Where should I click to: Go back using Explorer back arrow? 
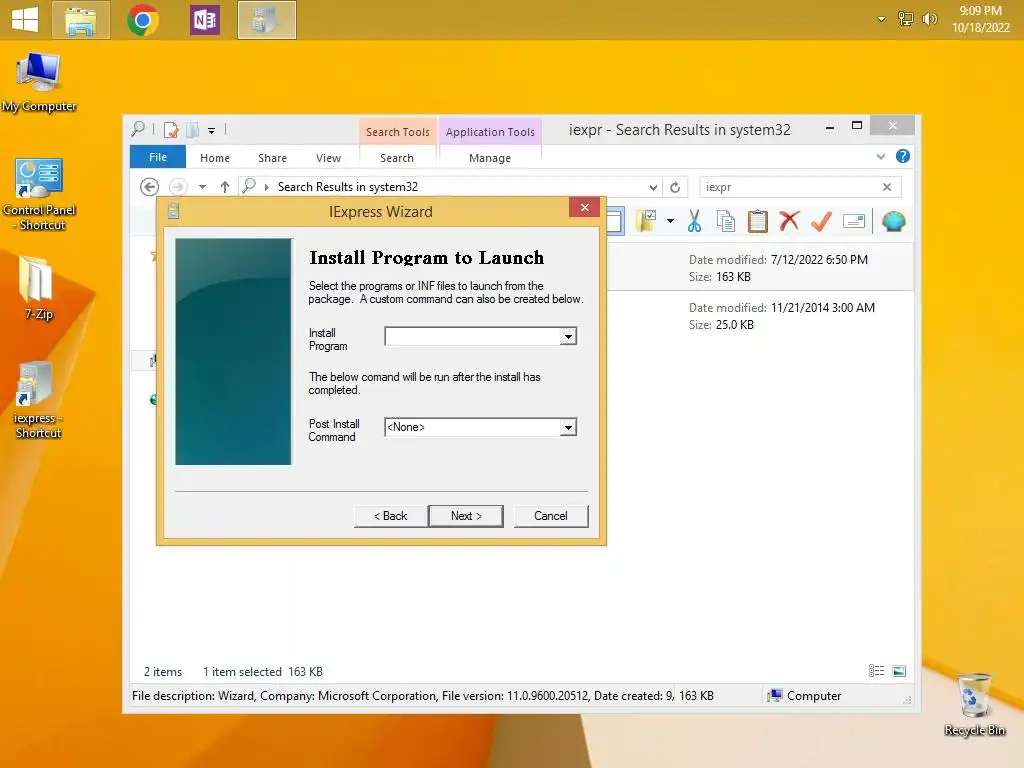click(150, 187)
